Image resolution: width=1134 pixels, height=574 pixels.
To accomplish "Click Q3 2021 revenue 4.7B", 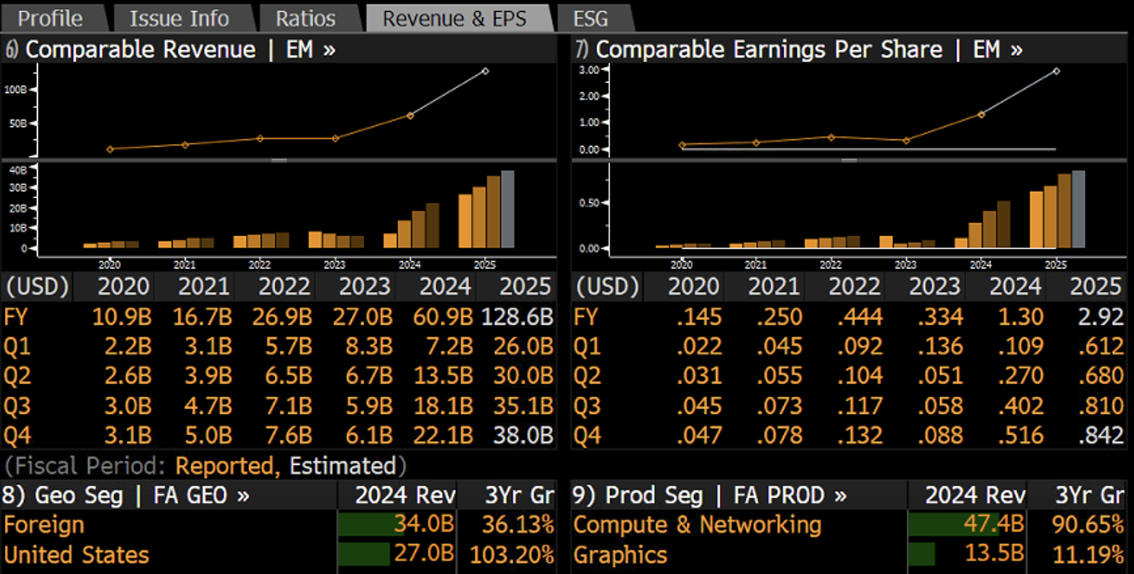I will click(x=208, y=406).
